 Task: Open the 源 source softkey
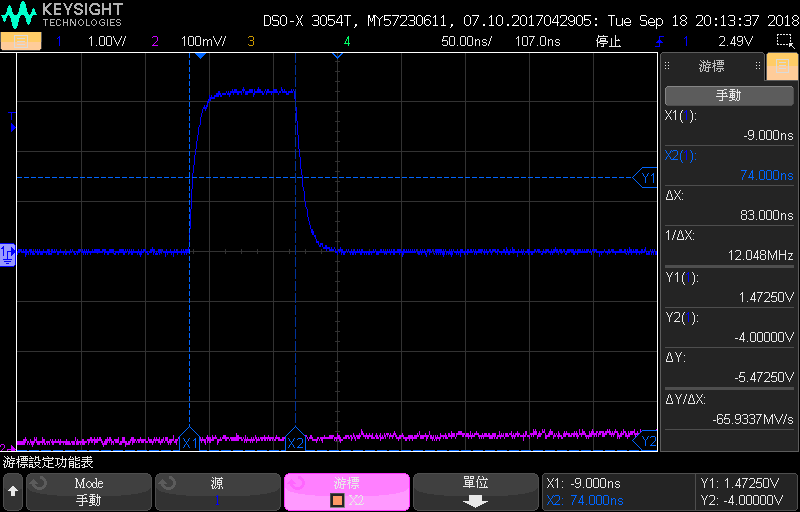pos(217,492)
